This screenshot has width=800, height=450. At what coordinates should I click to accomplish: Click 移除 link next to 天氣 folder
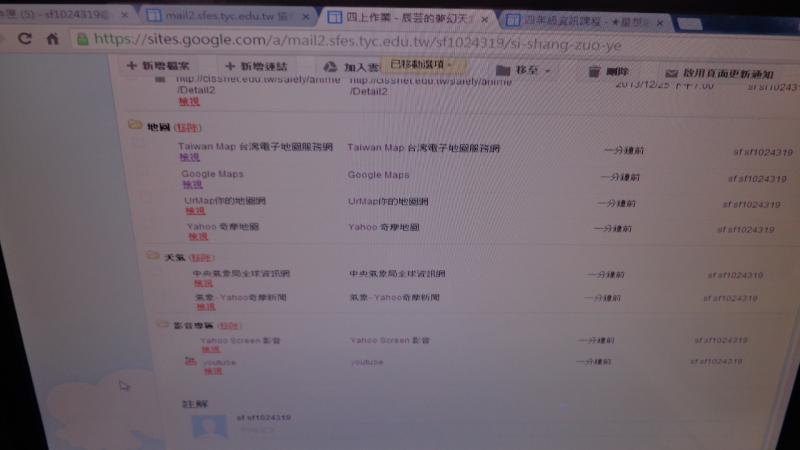coord(201,258)
